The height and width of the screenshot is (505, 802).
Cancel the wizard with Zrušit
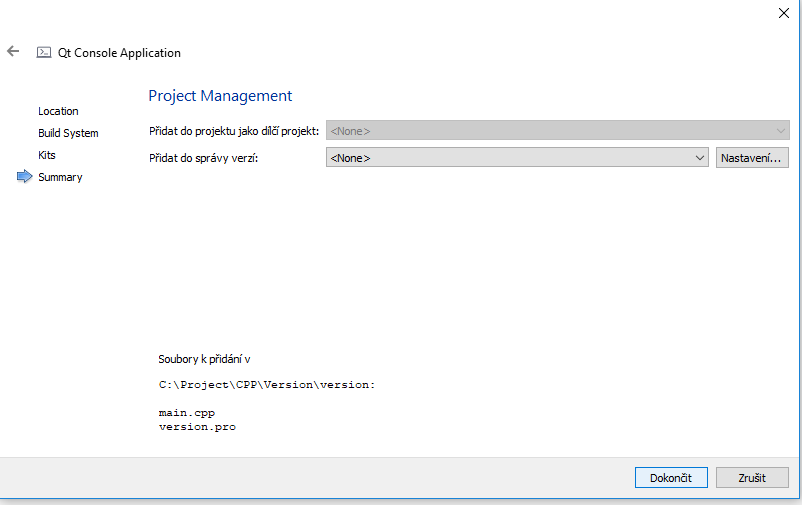(x=752, y=477)
